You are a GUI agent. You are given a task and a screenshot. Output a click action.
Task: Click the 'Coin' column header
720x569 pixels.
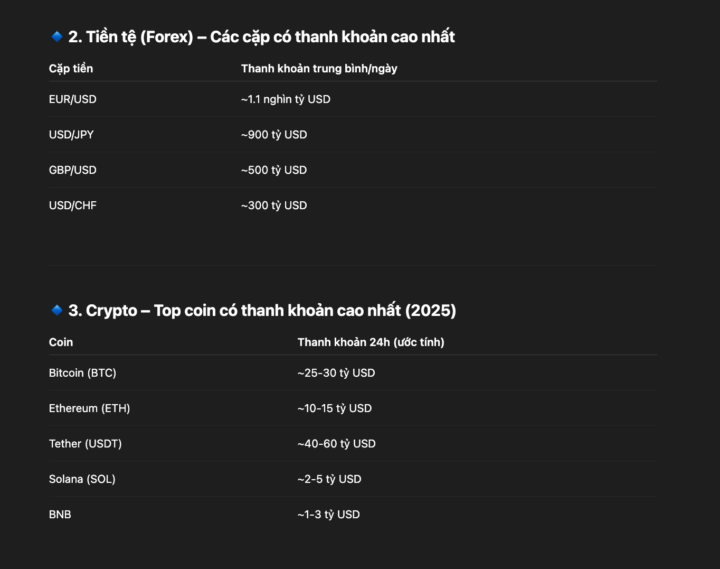(x=61, y=342)
